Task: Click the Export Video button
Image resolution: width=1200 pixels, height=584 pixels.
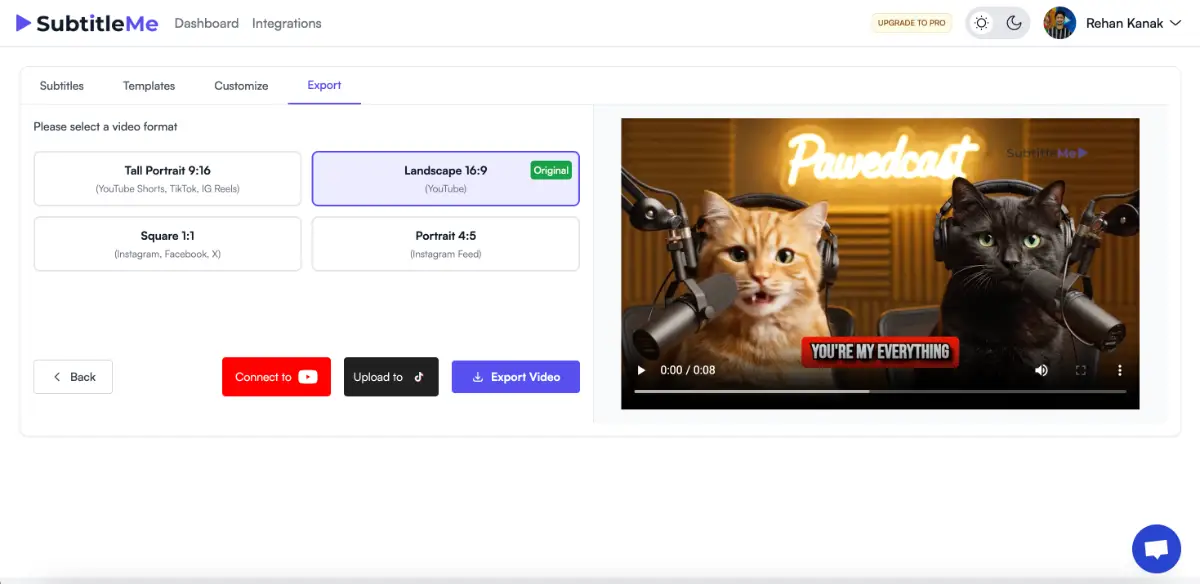Action: pos(515,377)
